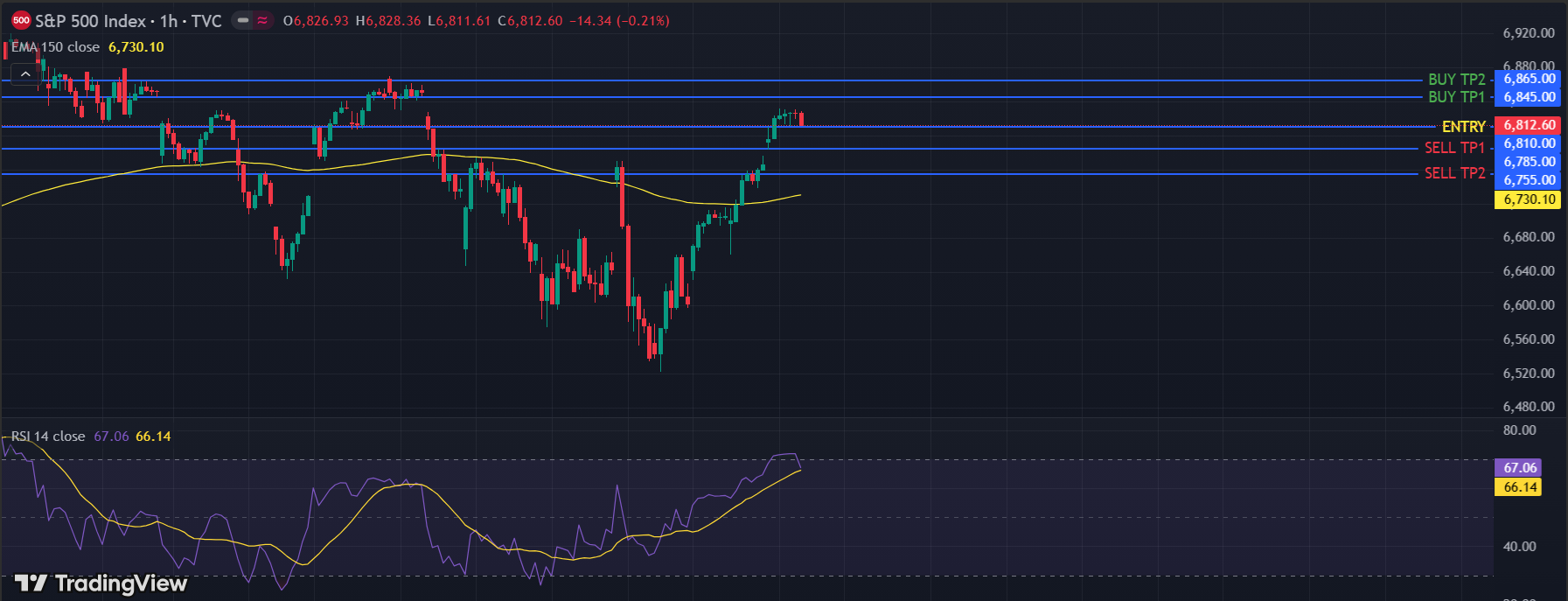
Task: Click the red S&P 500 symbol logo
Action: coord(21,20)
